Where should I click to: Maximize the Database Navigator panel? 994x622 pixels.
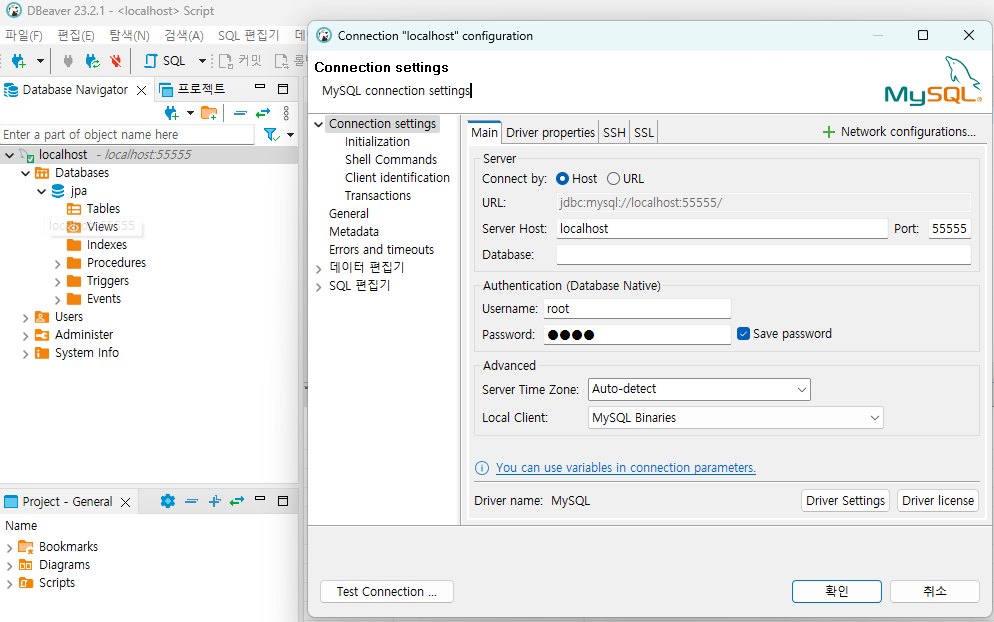[x=283, y=89]
